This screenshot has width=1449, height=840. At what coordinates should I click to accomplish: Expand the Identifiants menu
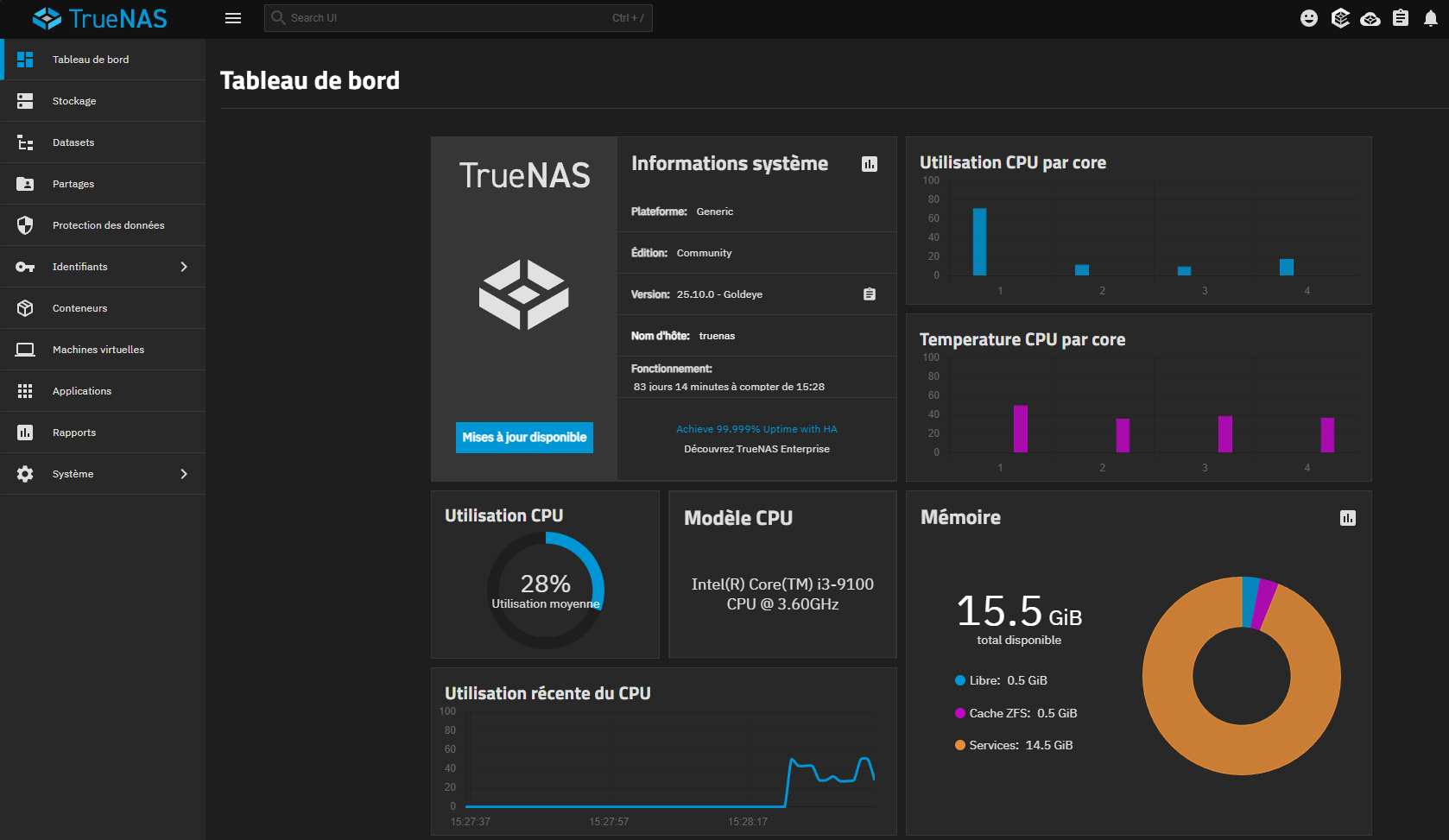point(104,266)
